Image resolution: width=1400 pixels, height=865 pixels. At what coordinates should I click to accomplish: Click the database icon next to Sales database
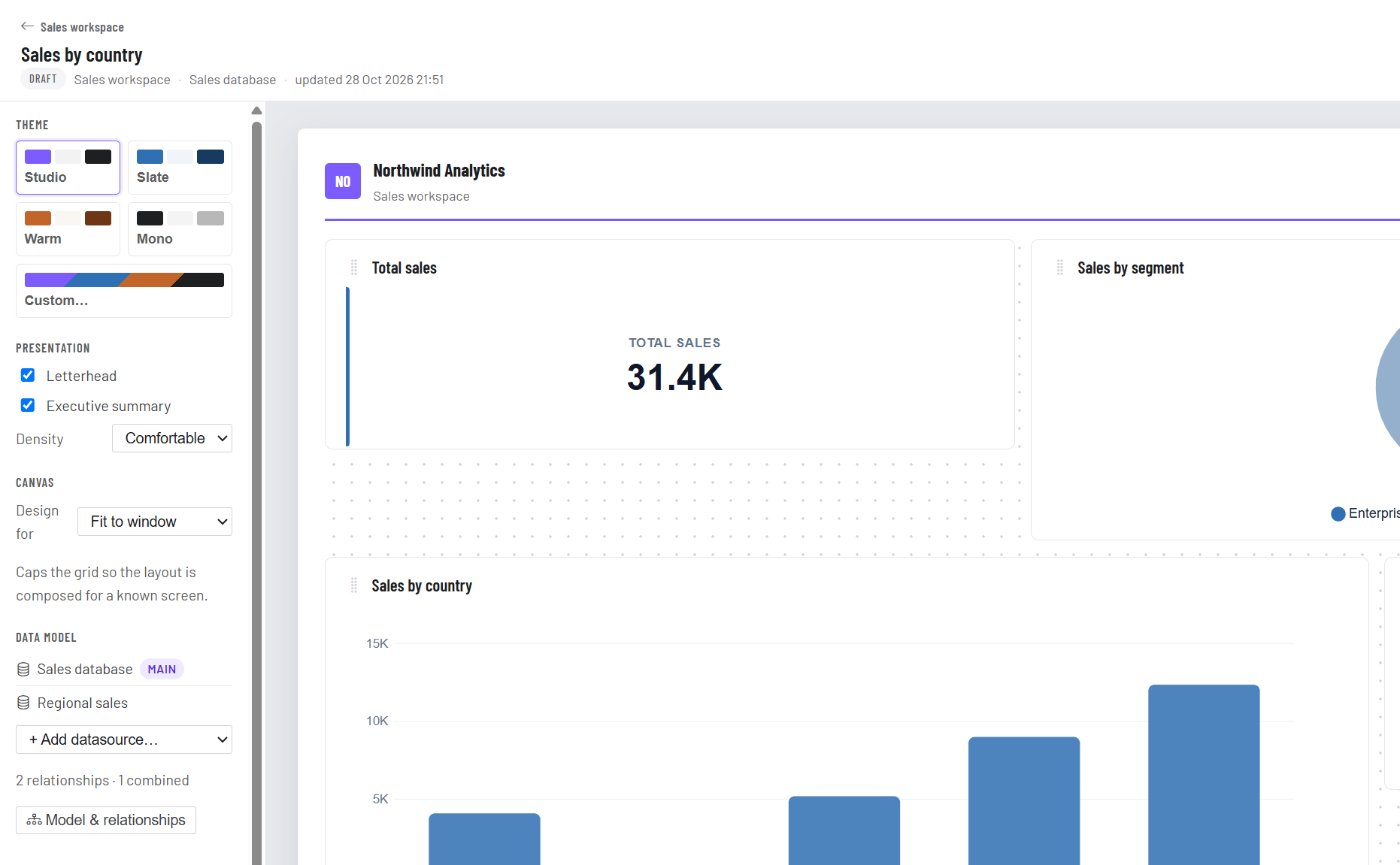23,669
